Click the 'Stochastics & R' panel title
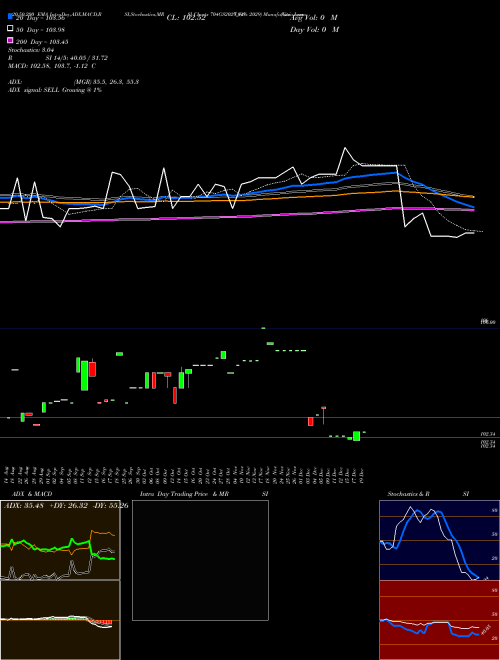This screenshot has height=660, width=500. point(408,494)
